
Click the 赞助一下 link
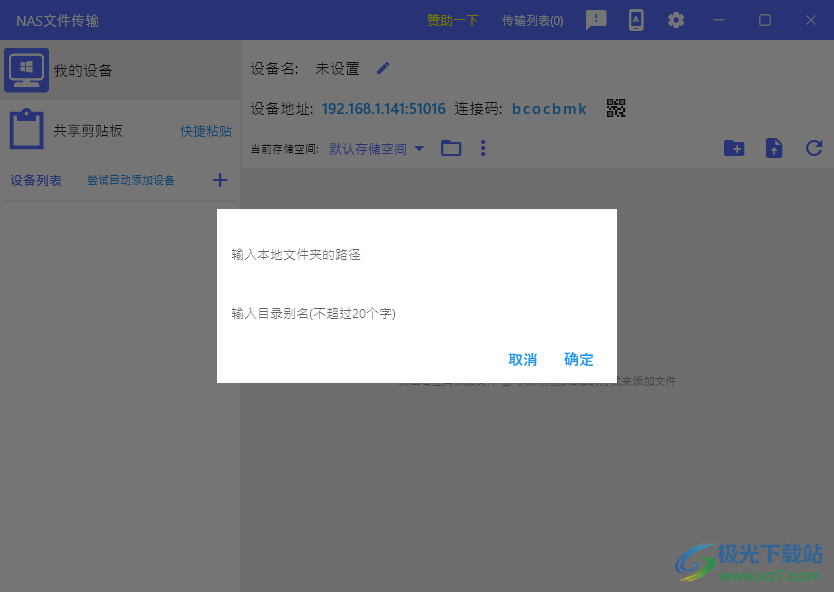tap(451, 20)
